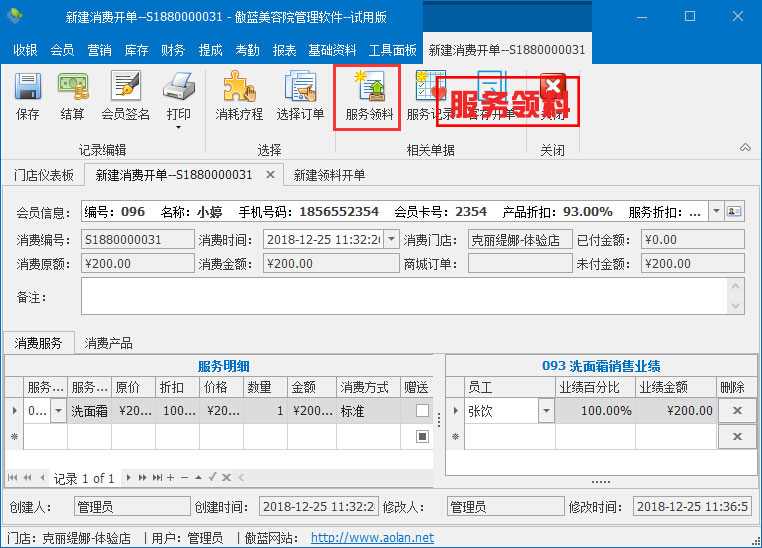Image resolution: width=762 pixels, height=548 pixels.
Task: Open the www.aolan.net website link
Action: pyautogui.click(x=372, y=538)
